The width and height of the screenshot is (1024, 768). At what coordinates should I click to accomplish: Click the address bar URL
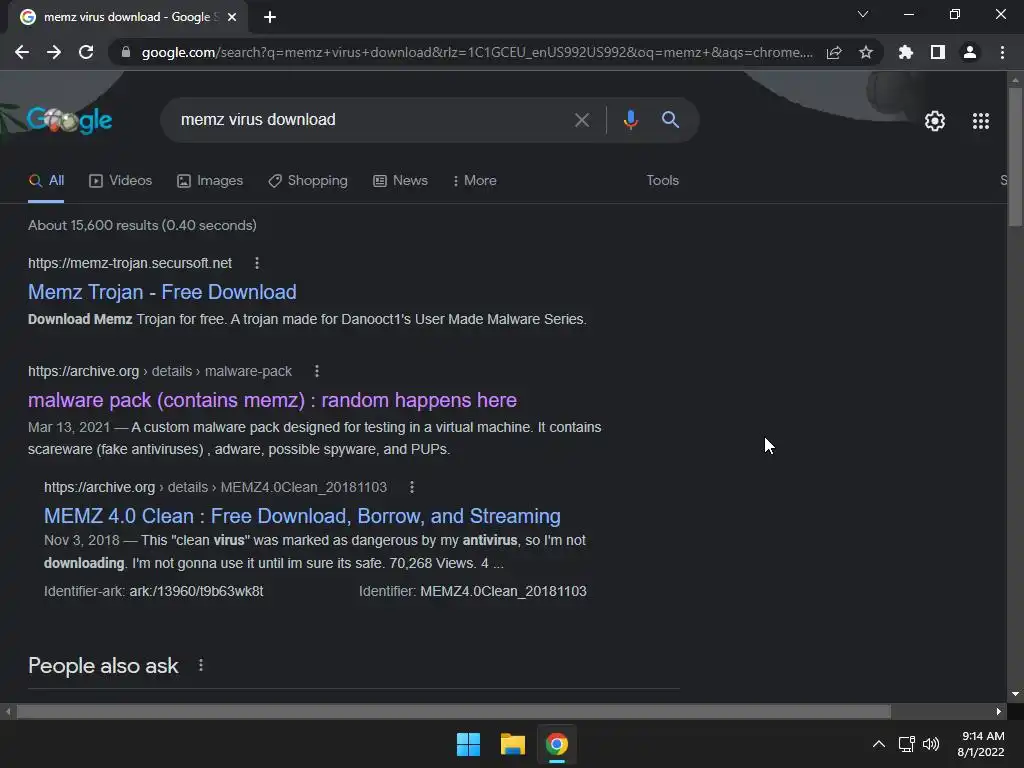pyautogui.click(x=477, y=52)
